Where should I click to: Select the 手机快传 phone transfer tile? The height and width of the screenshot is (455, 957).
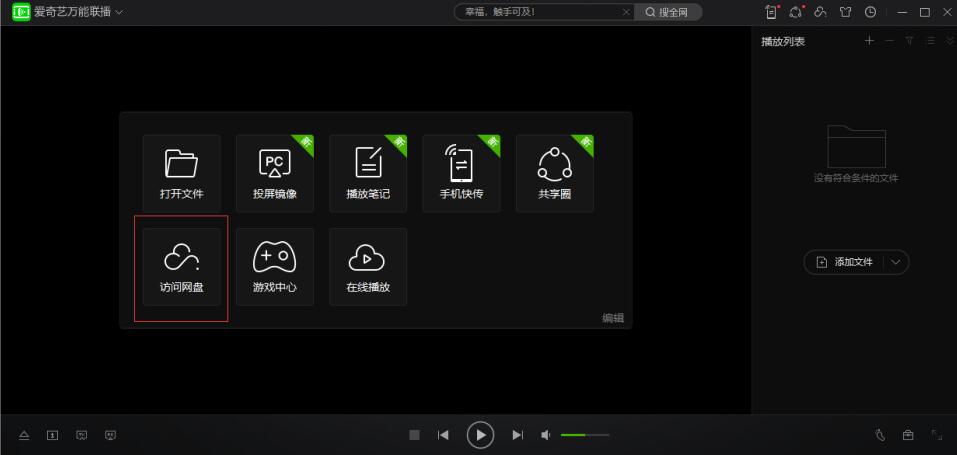461,173
